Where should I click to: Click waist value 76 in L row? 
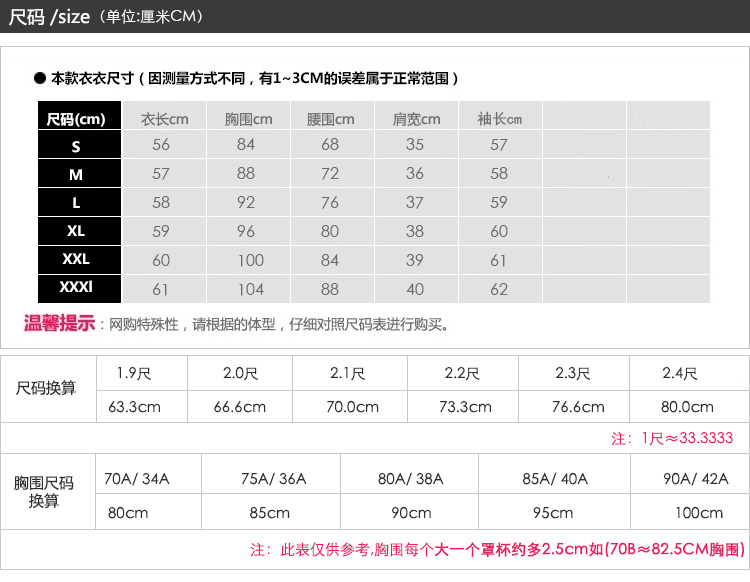pyautogui.click(x=330, y=202)
